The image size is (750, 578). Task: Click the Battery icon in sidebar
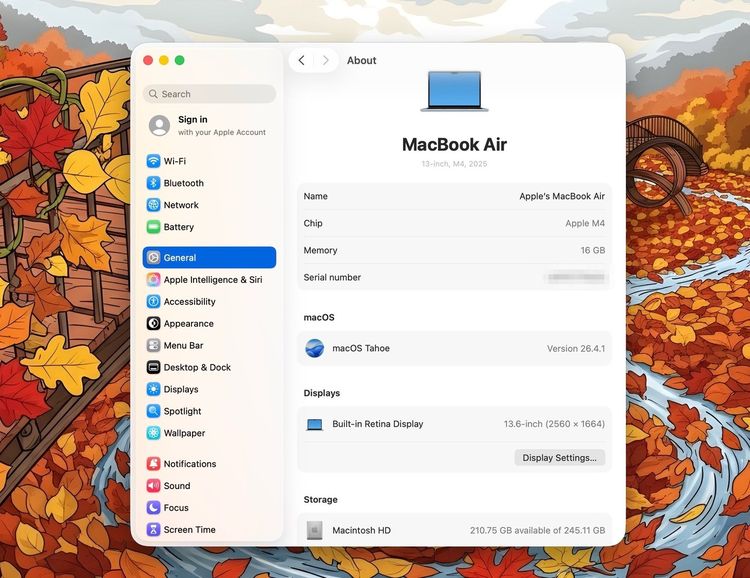pos(153,227)
